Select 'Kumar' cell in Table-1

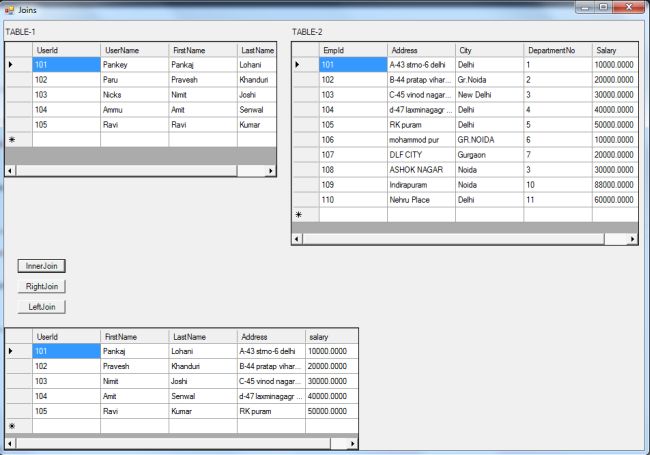[257, 124]
